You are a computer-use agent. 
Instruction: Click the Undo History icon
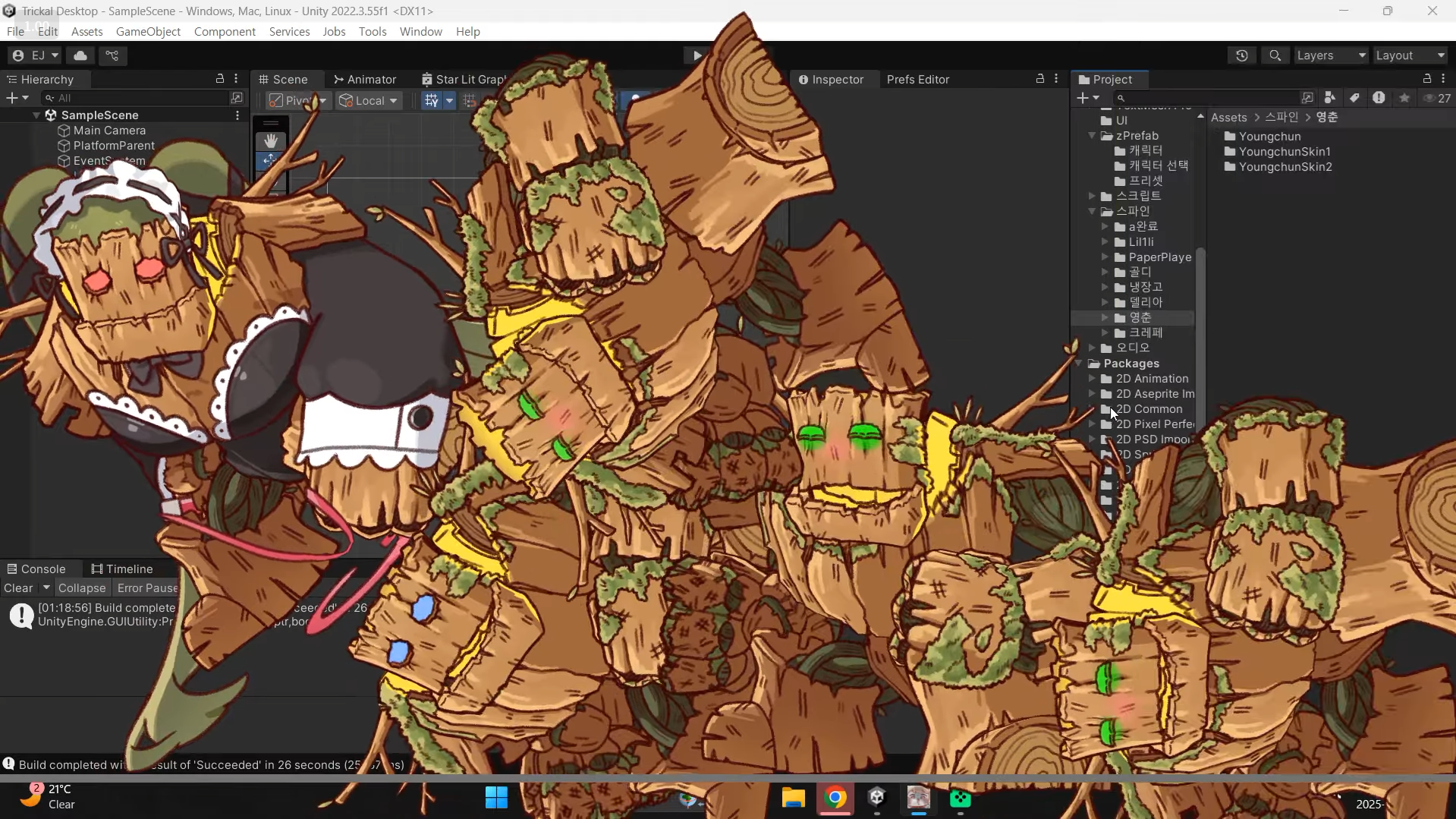[1242, 55]
